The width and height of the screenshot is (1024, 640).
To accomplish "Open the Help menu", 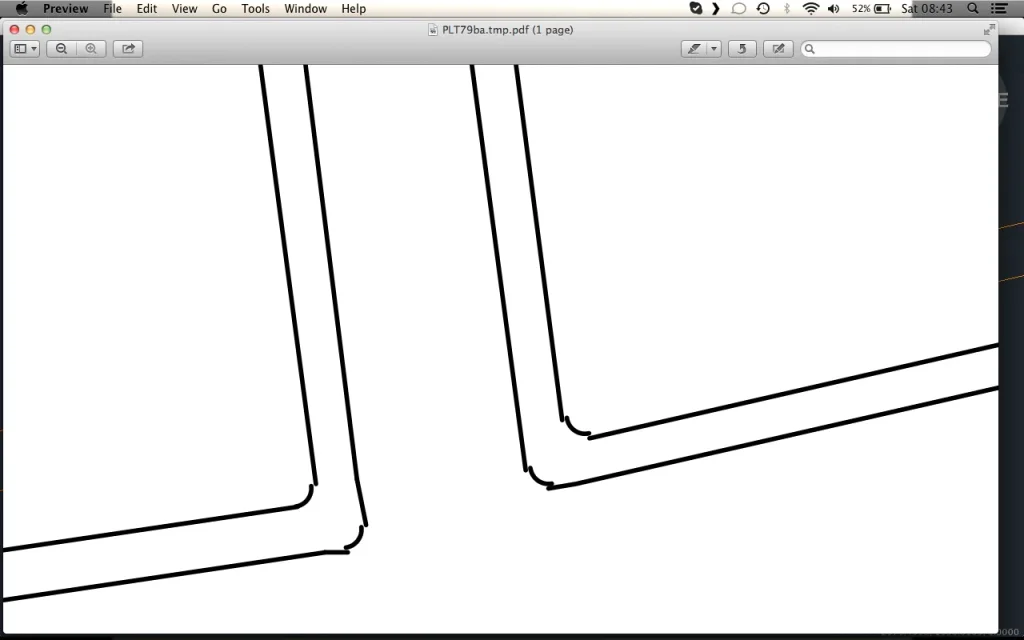I will (353, 8).
